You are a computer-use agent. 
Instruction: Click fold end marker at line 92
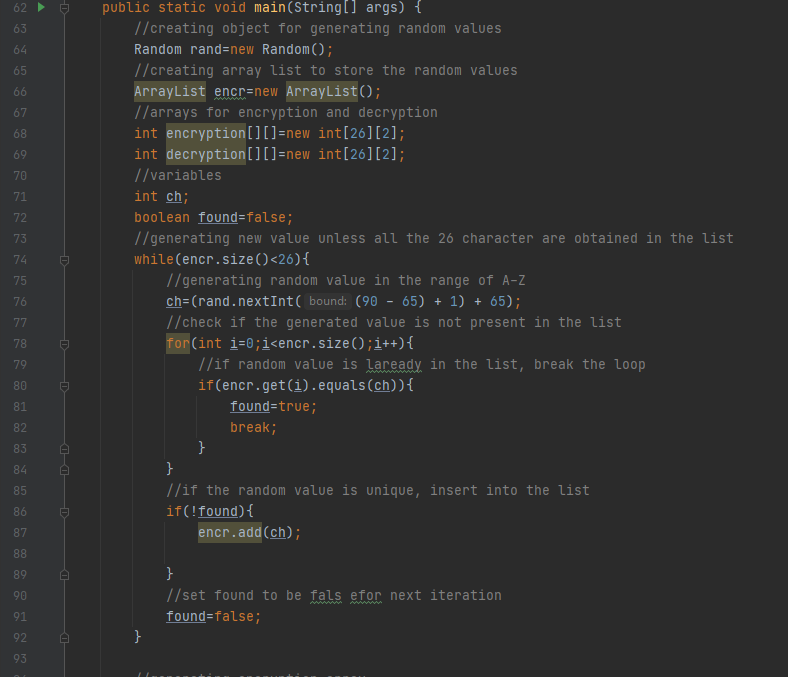64,638
